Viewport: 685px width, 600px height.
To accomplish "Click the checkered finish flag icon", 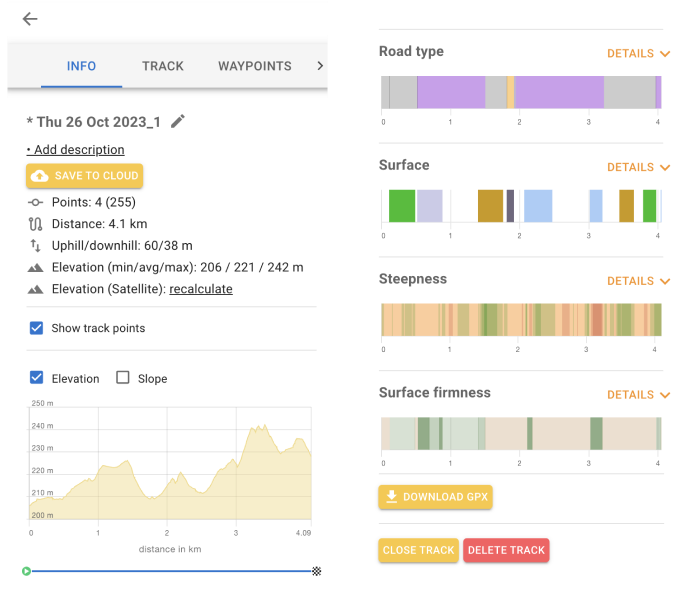I will [x=317, y=571].
